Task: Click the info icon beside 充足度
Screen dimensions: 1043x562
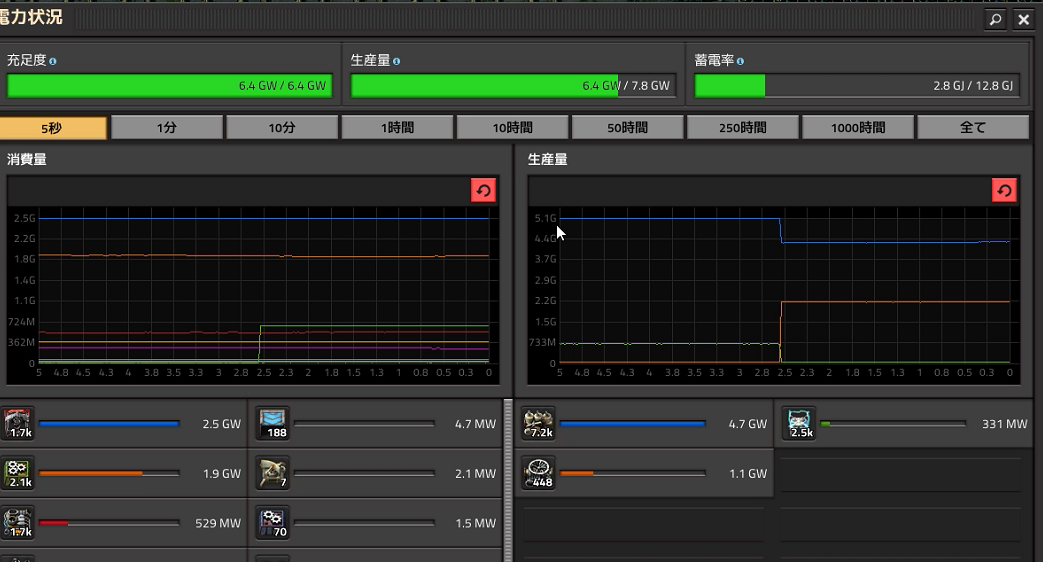Action: 53,61
